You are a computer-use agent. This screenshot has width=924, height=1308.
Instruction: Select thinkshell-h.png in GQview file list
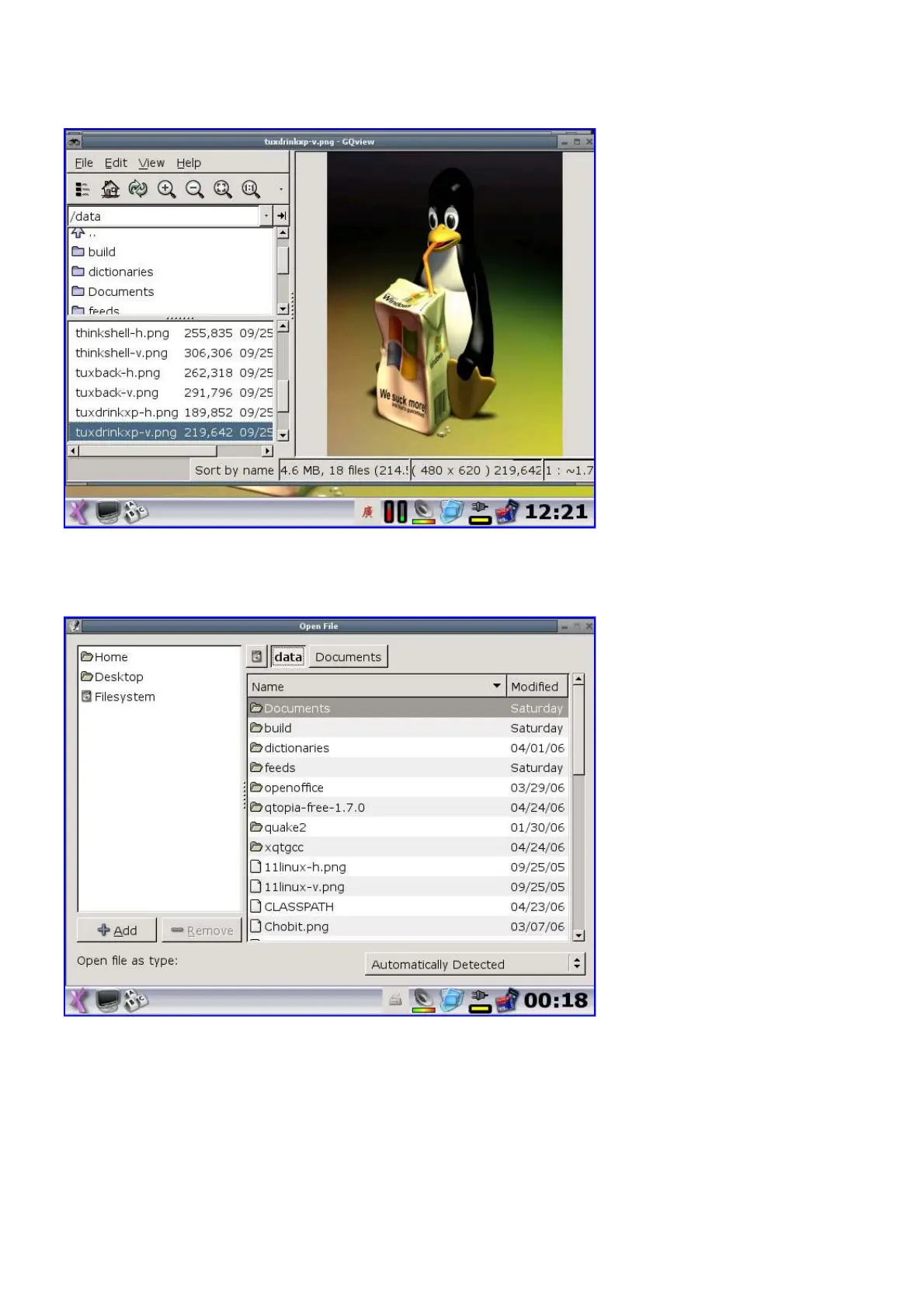(x=171, y=332)
